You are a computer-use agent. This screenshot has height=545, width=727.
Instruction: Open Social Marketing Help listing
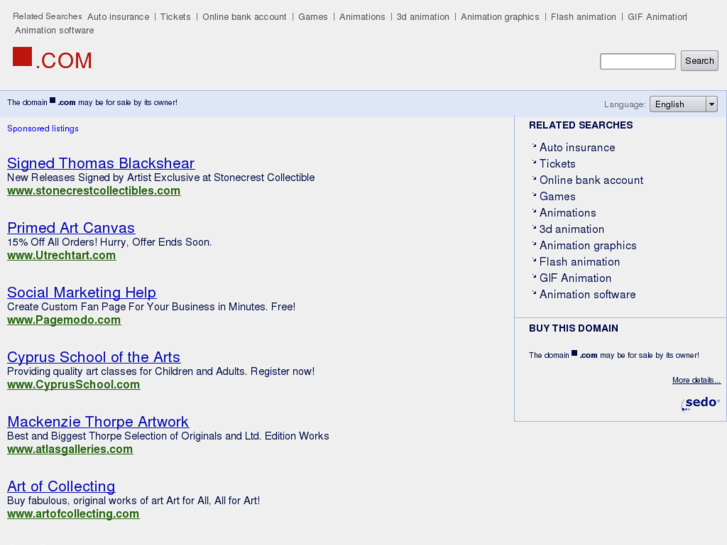(x=82, y=292)
